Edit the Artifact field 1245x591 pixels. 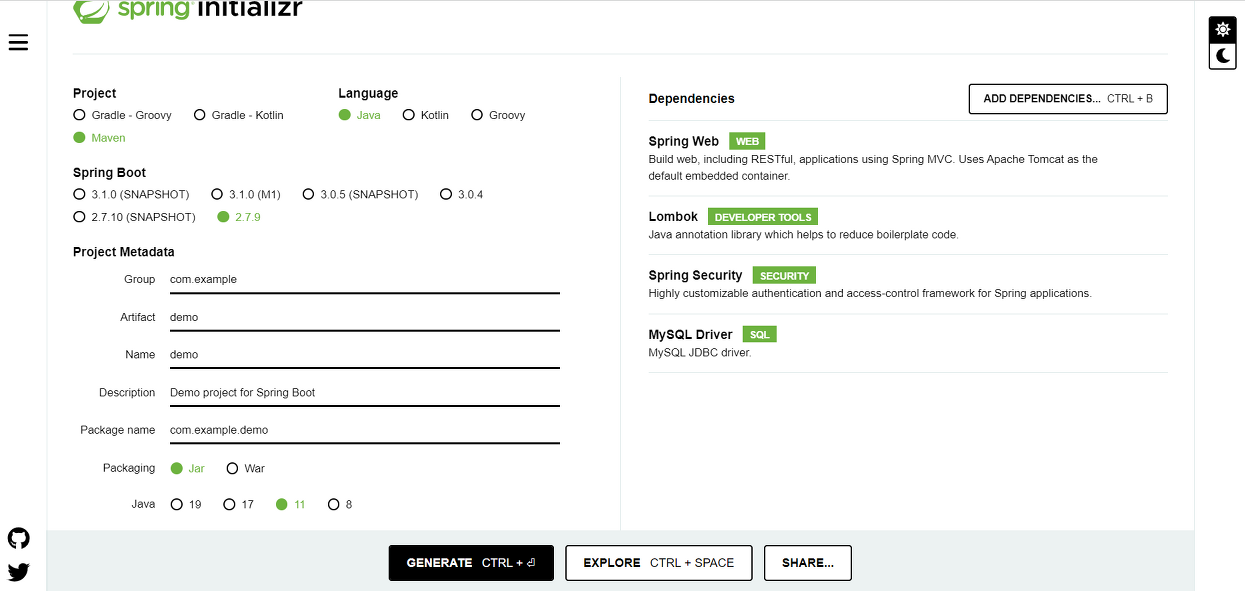364,317
